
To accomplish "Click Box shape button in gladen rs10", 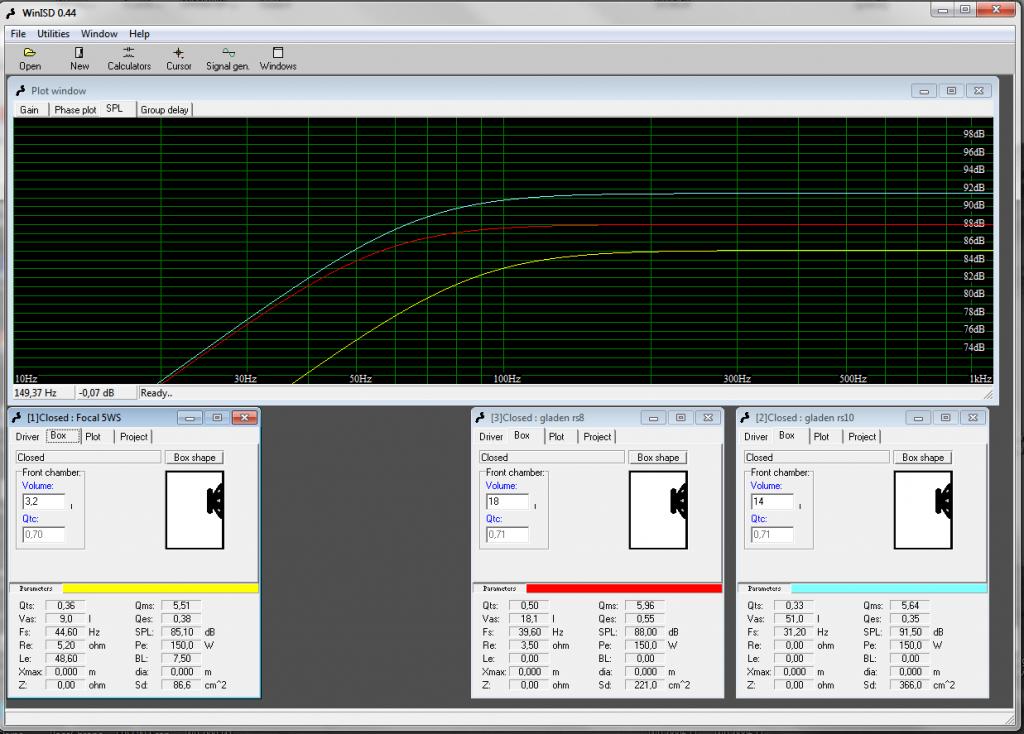I will tap(923, 457).
